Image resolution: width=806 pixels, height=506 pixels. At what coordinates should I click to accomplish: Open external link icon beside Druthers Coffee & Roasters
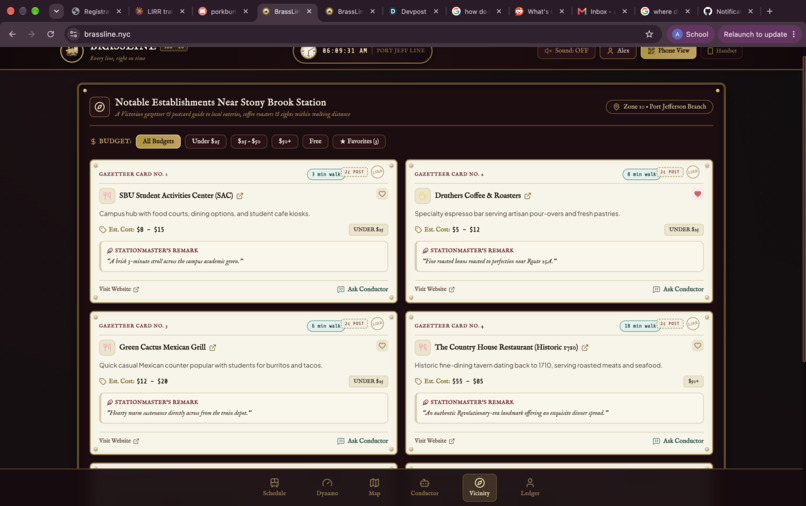point(527,196)
